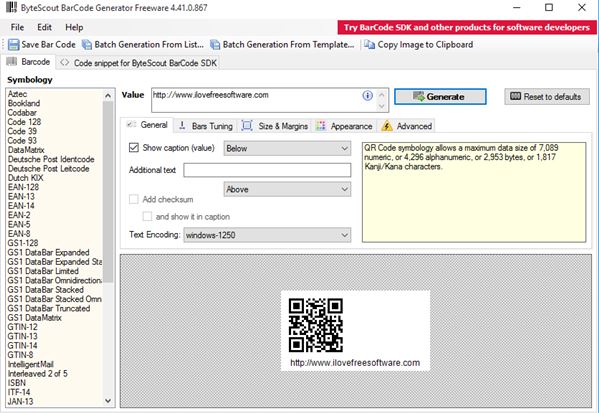Click the Save Bar Code floppy icon

pyautogui.click(x=13, y=45)
